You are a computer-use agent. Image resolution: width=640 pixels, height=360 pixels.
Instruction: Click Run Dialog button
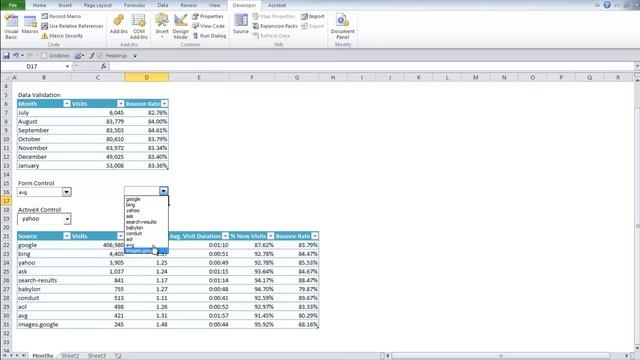[209, 36]
